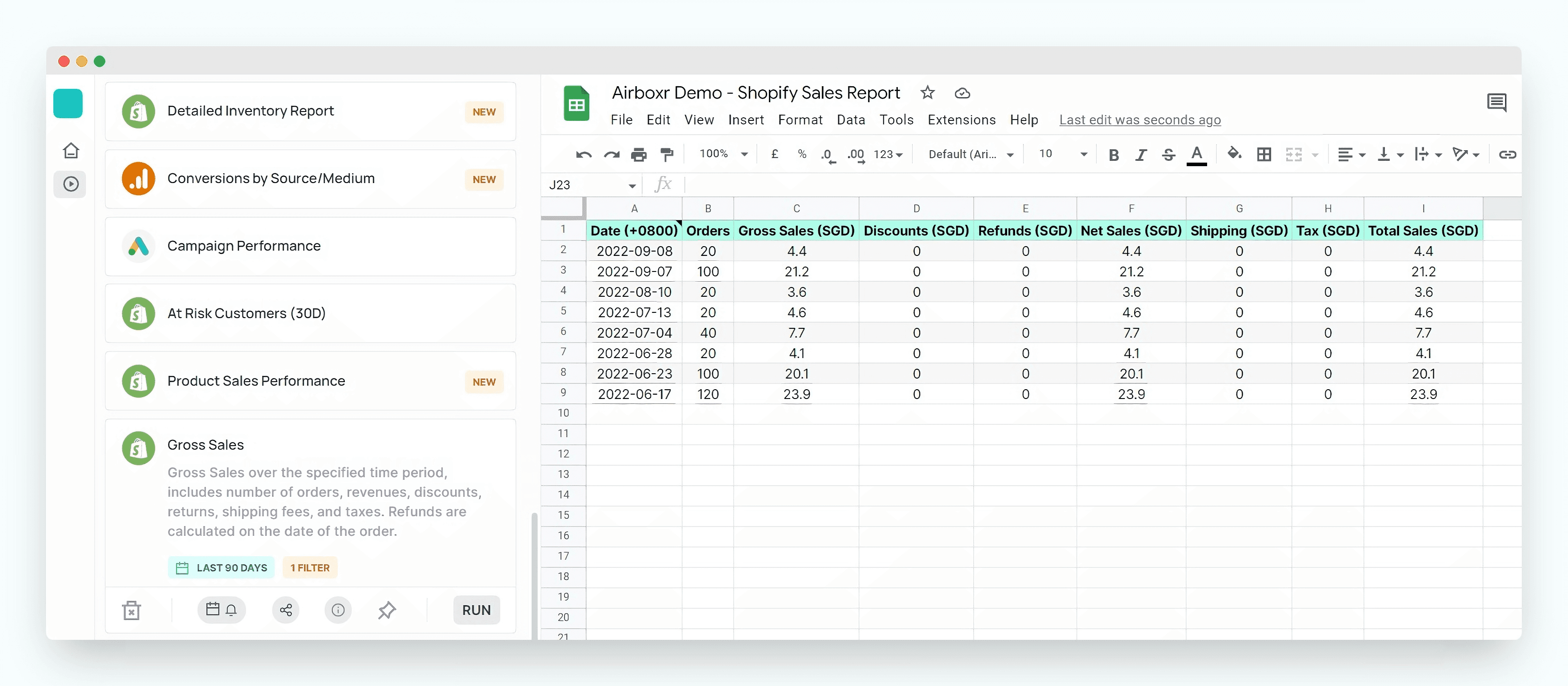This screenshot has height=686, width=1568.
Task: Click the print icon in toolbar
Action: click(639, 155)
